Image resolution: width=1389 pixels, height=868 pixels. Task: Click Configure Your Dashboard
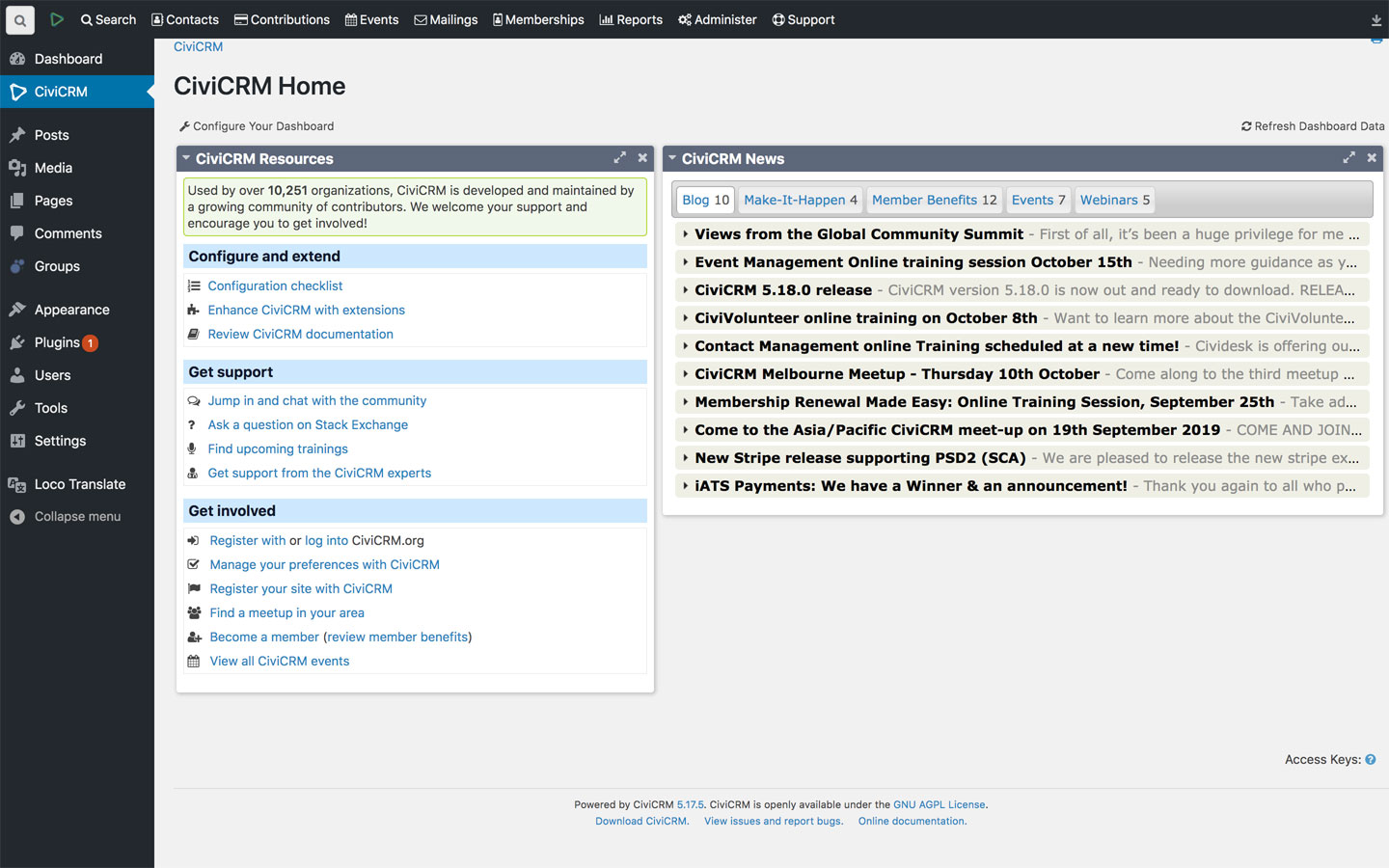pyautogui.click(x=257, y=126)
